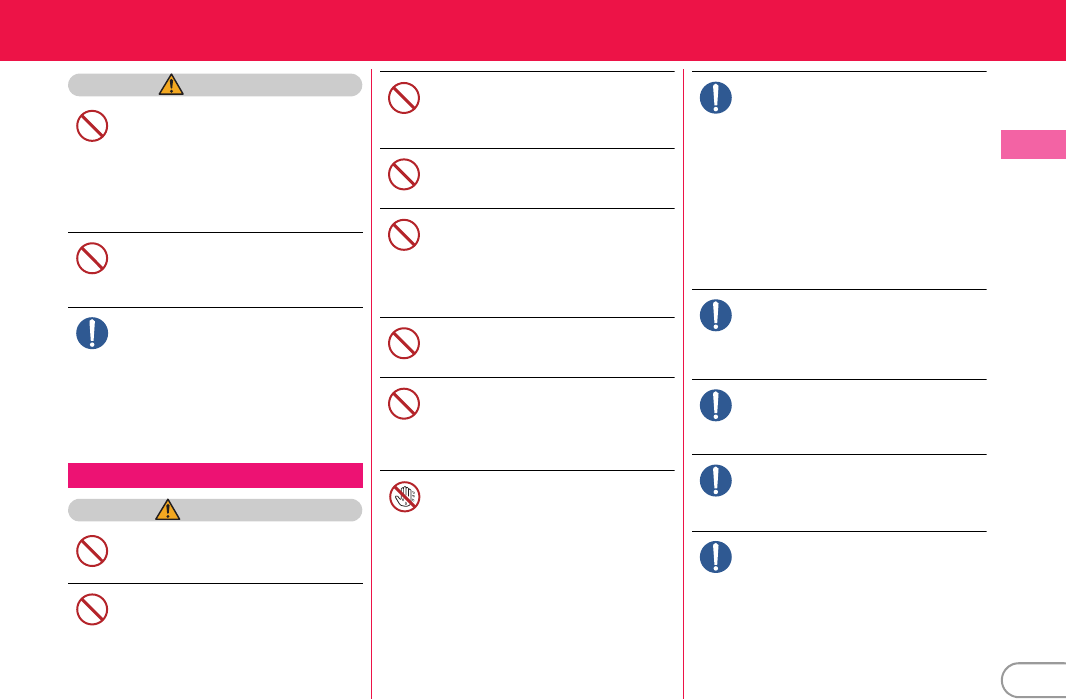
Task: Click the topmost blue exclamation icon in the right column
Action: tap(716, 98)
